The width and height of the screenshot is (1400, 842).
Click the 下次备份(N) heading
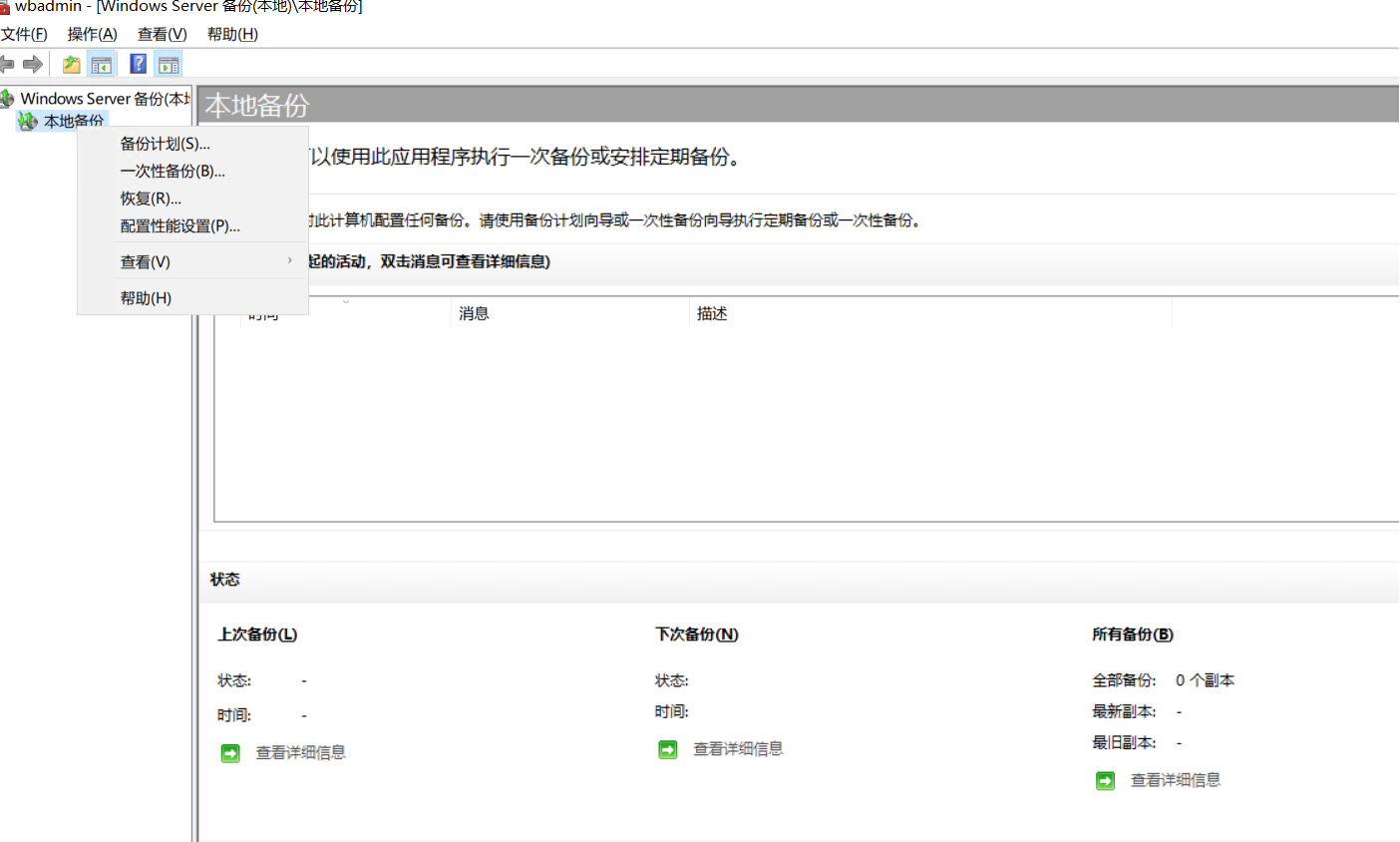click(697, 634)
